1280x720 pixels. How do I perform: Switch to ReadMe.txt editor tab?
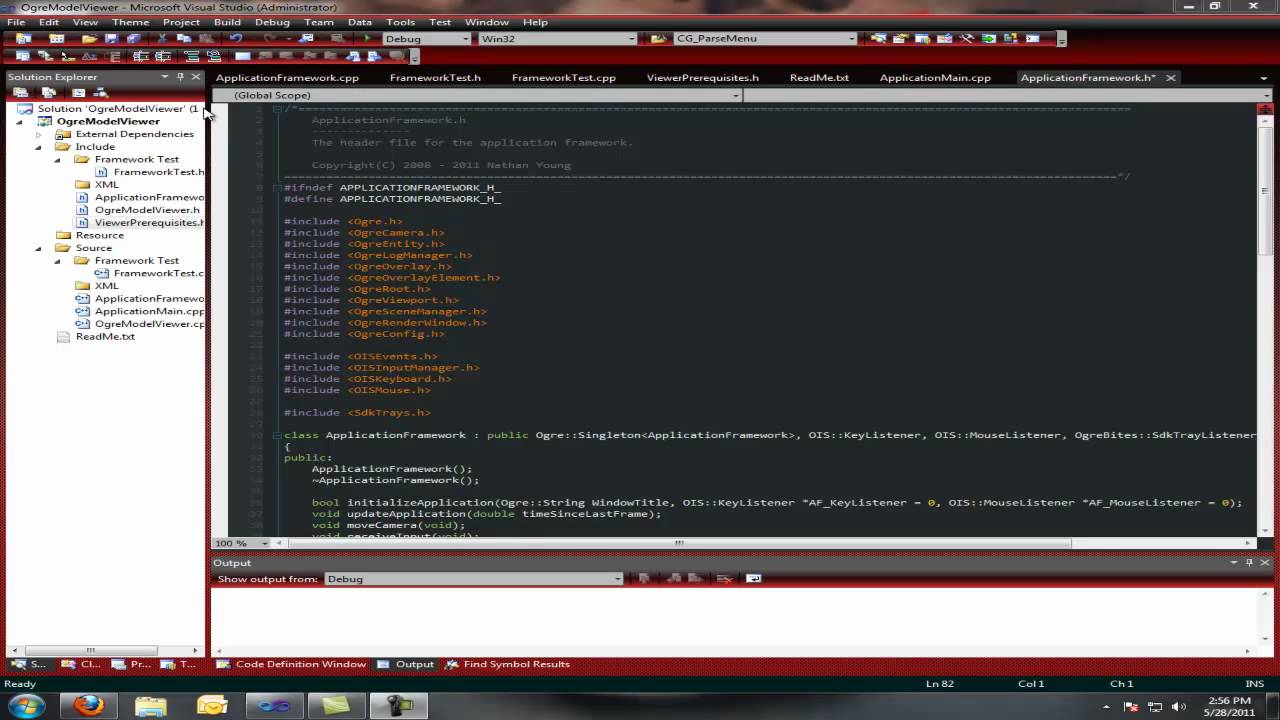point(819,78)
